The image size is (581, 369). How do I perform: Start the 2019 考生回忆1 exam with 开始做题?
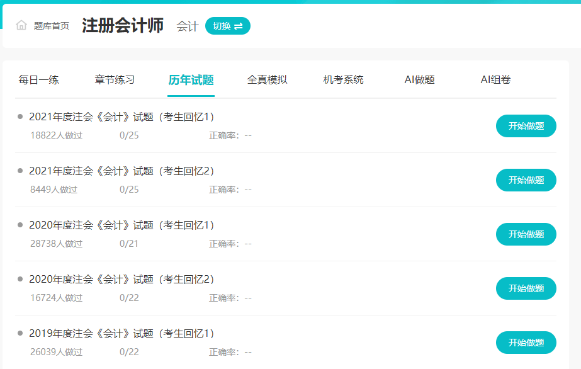(526, 342)
